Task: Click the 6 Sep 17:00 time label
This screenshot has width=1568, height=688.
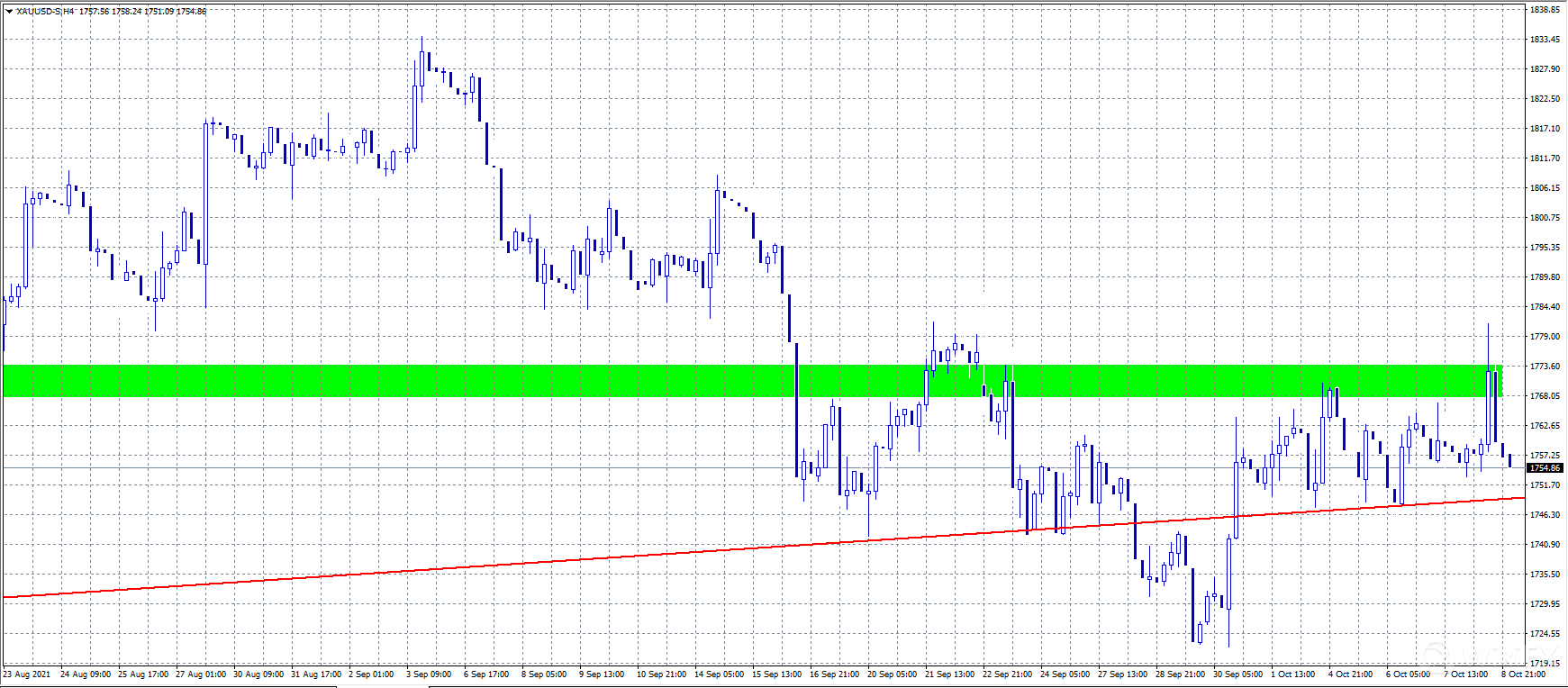Action: click(x=486, y=674)
